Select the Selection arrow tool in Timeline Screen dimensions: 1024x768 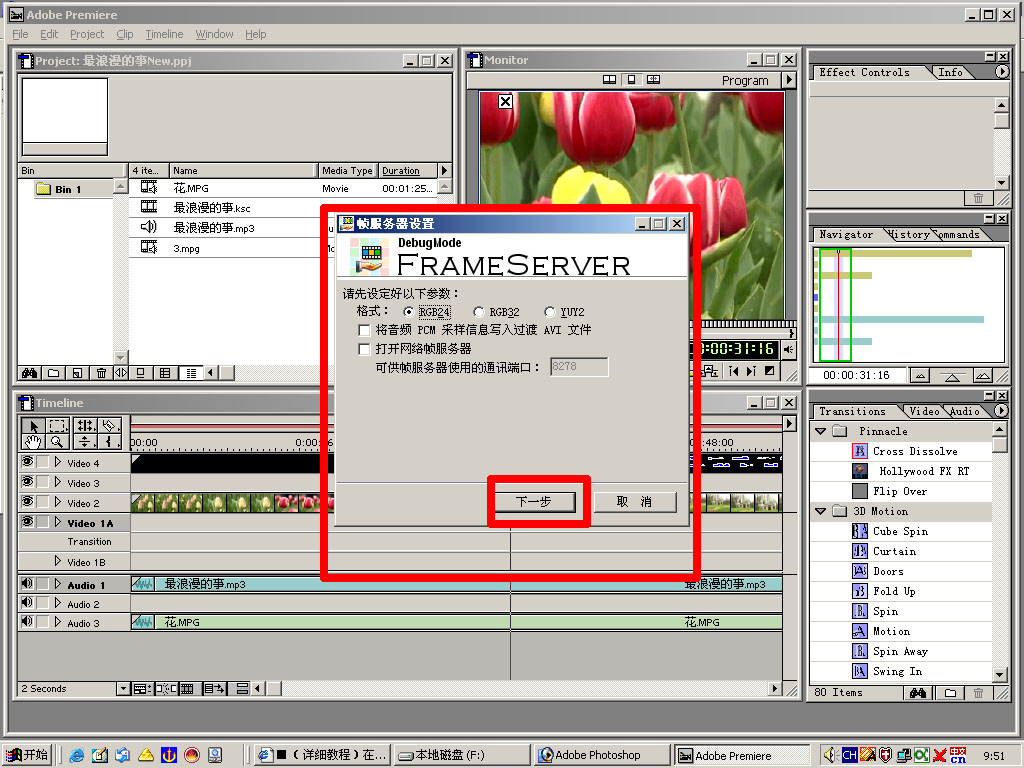tap(33, 426)
